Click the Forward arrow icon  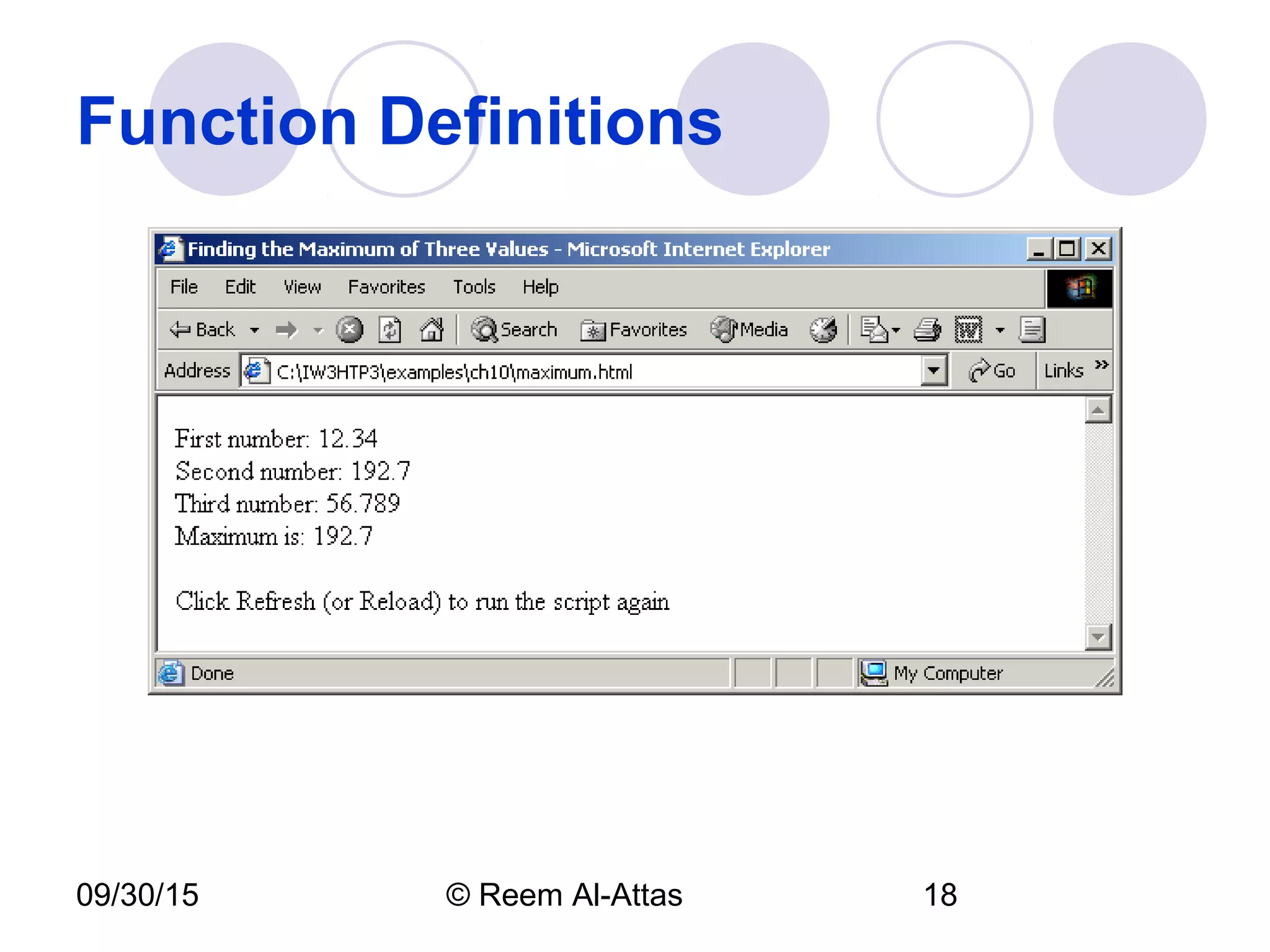coord(286,330)
